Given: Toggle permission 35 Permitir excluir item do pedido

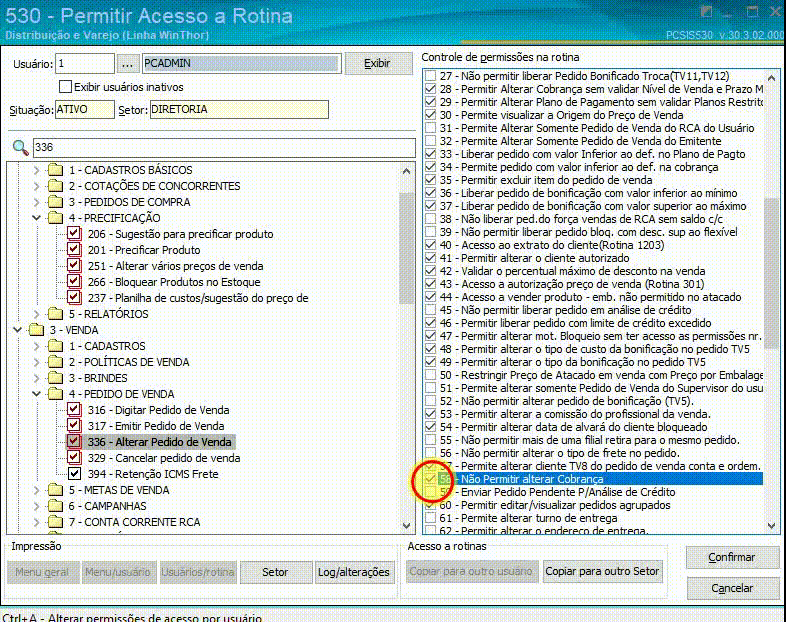Looking at the screenshot, I should [x=431, y=180].
